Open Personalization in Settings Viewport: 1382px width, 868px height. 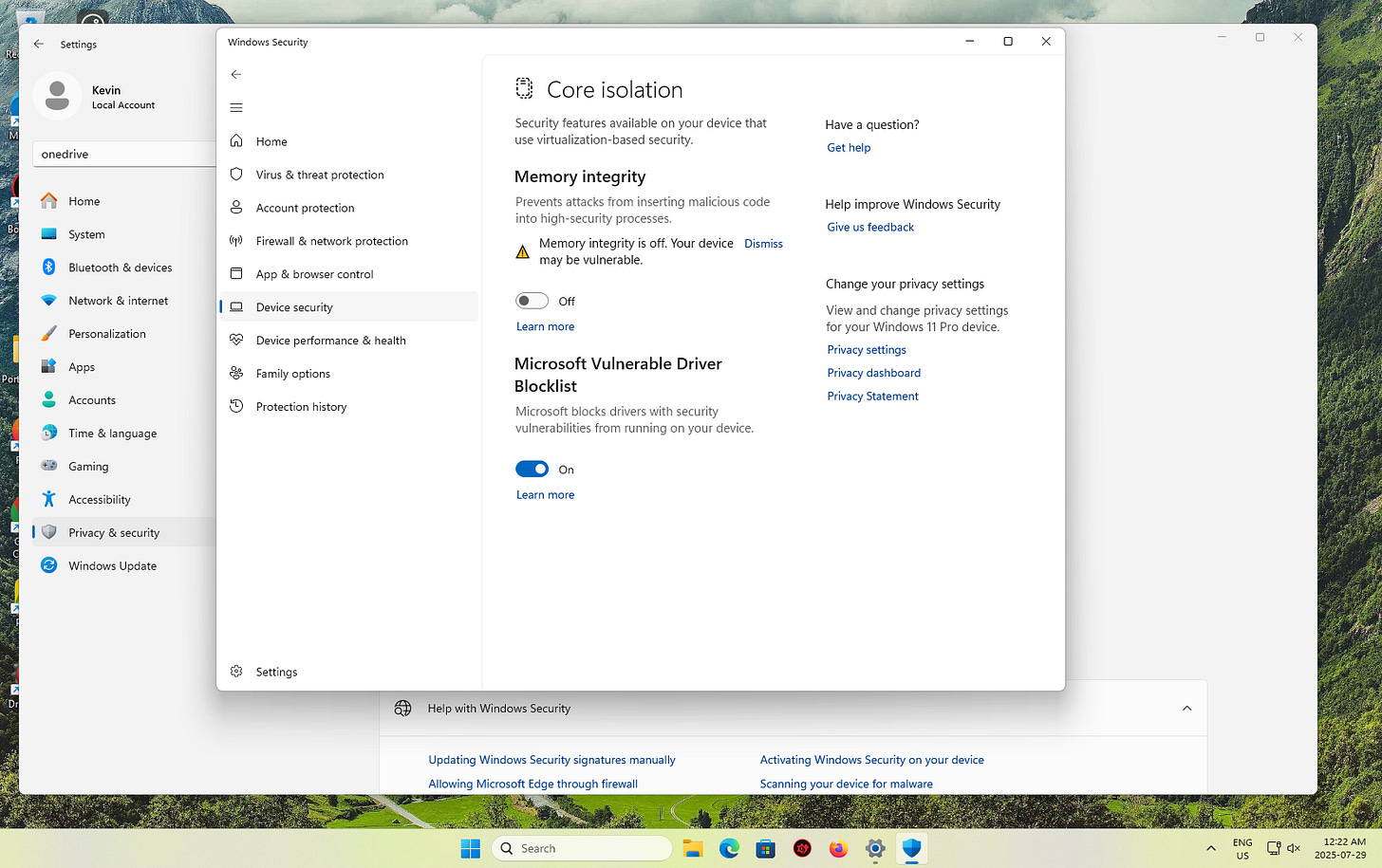click(x=124, y=334)
